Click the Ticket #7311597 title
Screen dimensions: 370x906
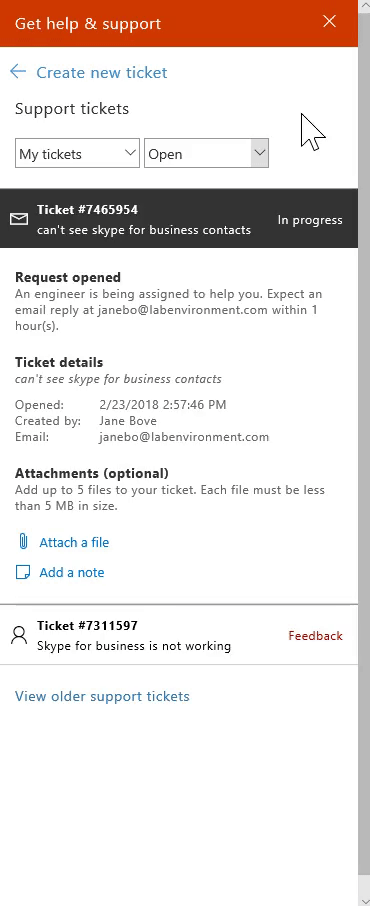[x=87, y=625]
